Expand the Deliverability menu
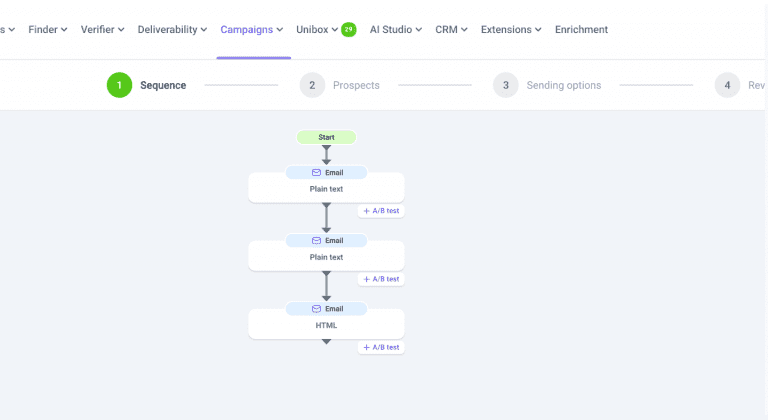The width and height of the screenshot is (768, 420). (172, 29)
